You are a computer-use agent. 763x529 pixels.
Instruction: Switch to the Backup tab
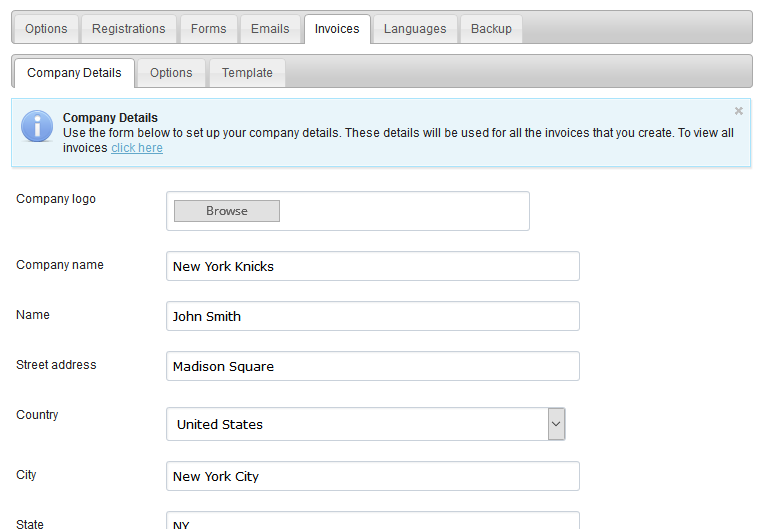[491, 29]
